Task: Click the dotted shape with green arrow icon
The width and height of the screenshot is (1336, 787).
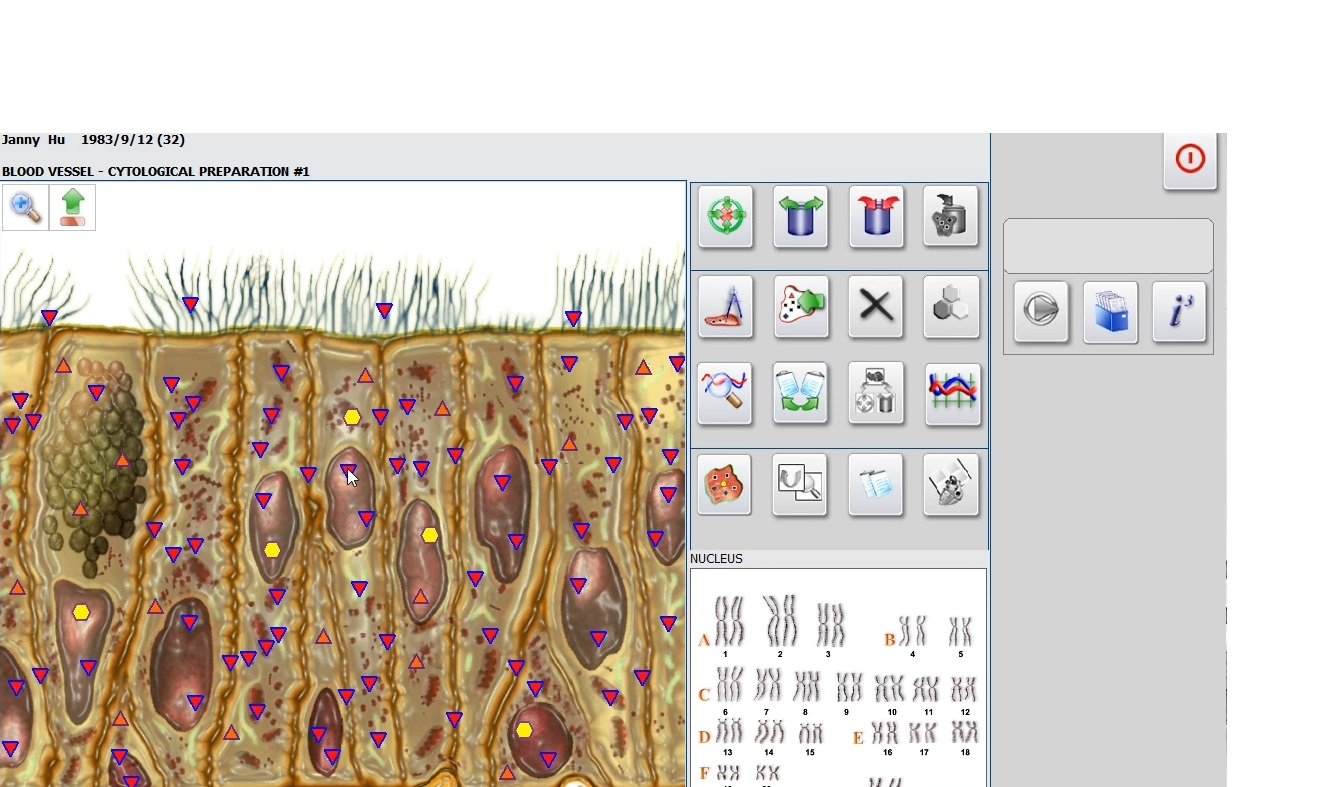Action: 800,306
